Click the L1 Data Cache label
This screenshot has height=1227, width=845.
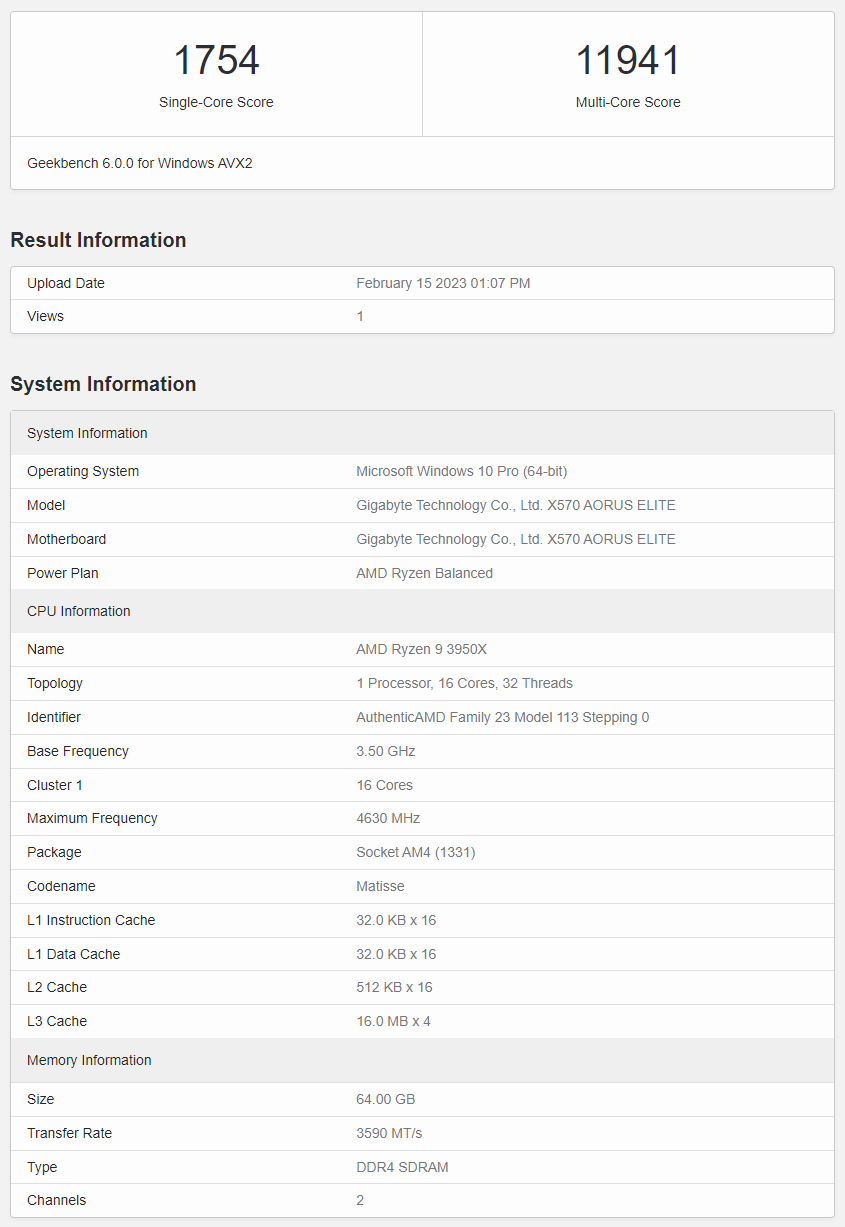click(x=73, y=954)
